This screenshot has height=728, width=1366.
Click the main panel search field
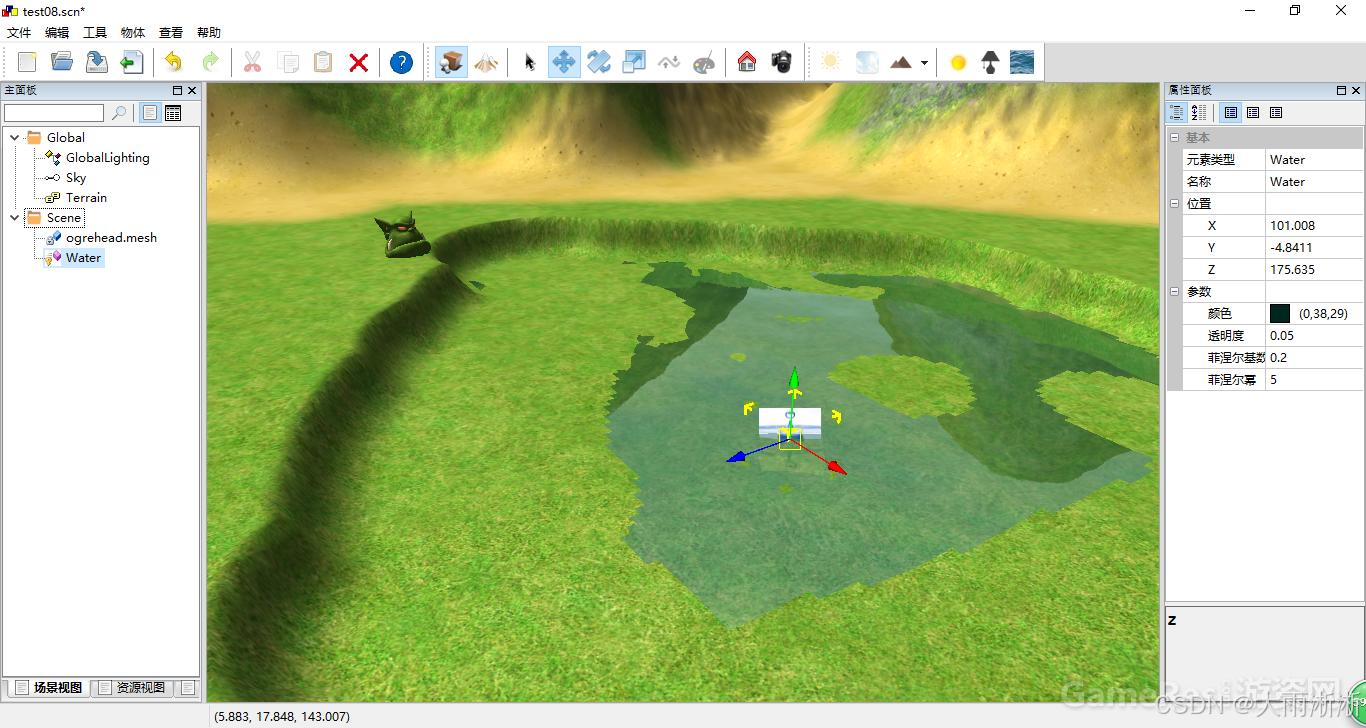(54, 113)
